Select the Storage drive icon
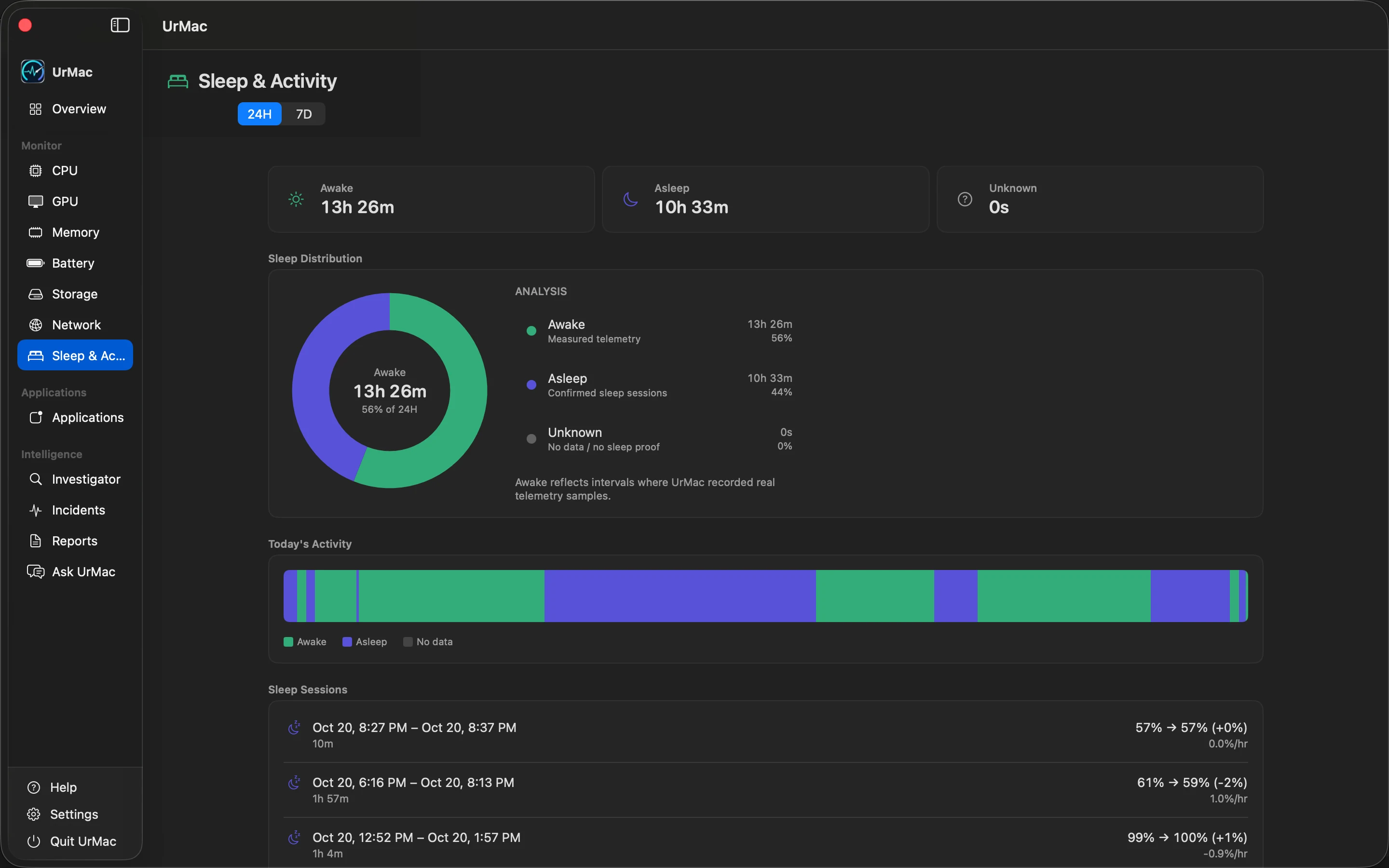 (x=36, y=294)
